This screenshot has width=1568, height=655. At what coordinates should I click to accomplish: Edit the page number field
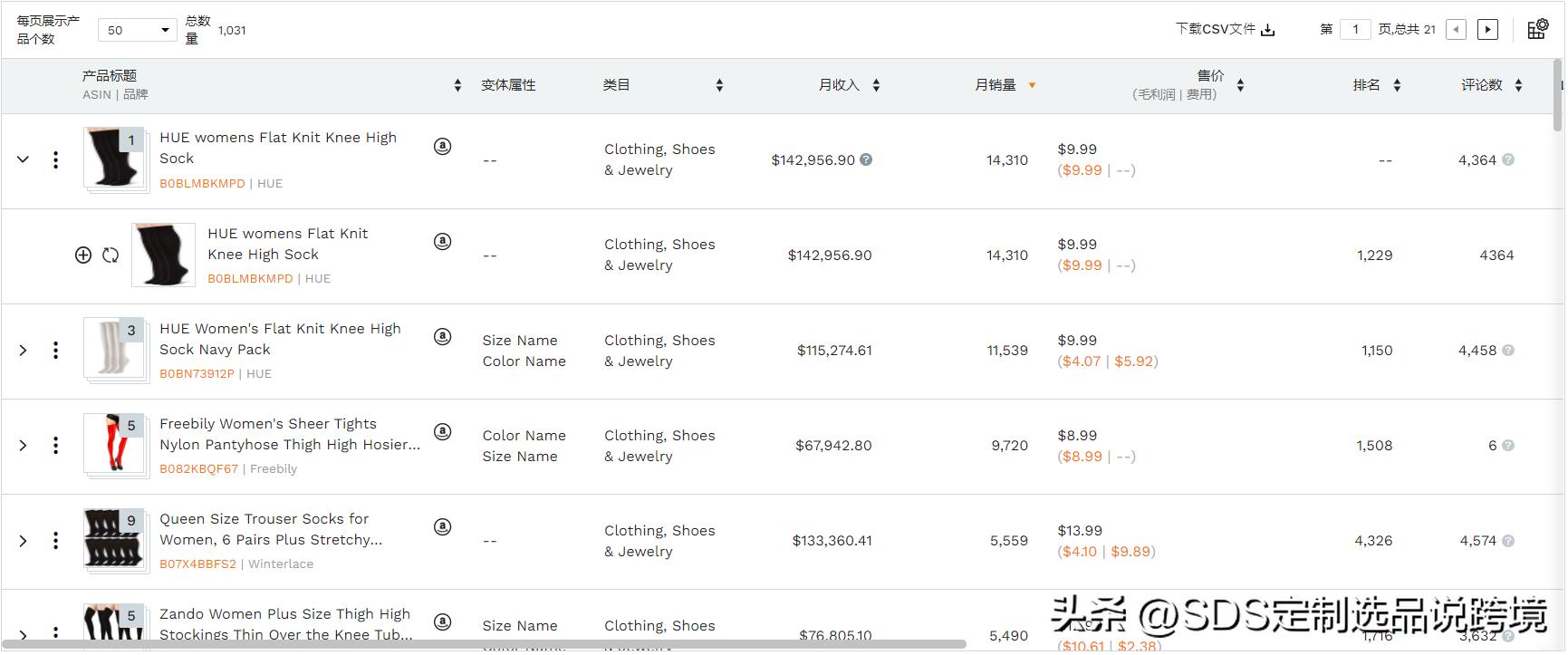[x=1355, y=29]
